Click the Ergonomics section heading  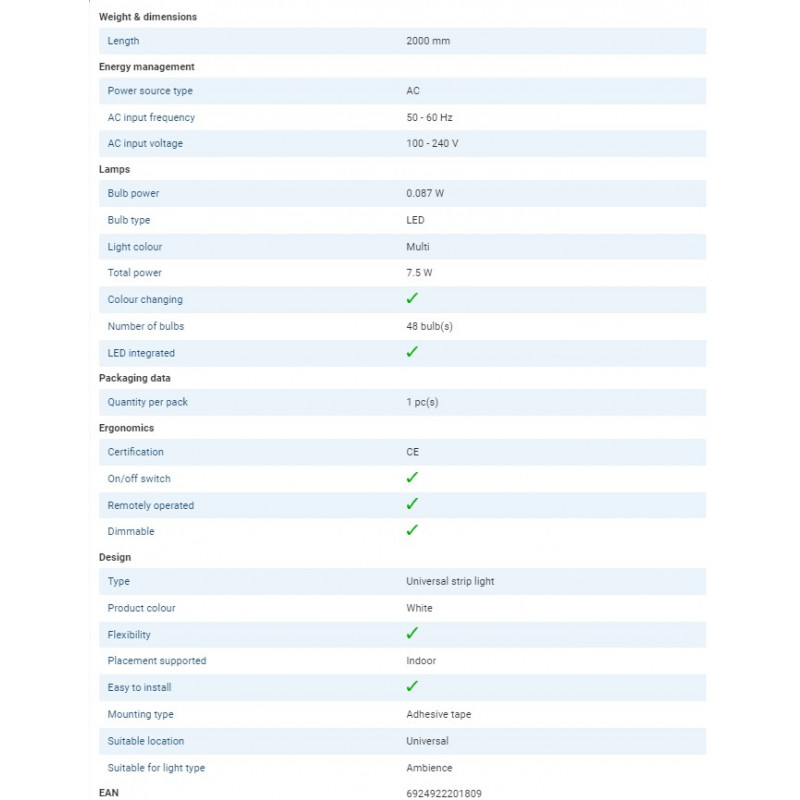[x=127, y=428]
